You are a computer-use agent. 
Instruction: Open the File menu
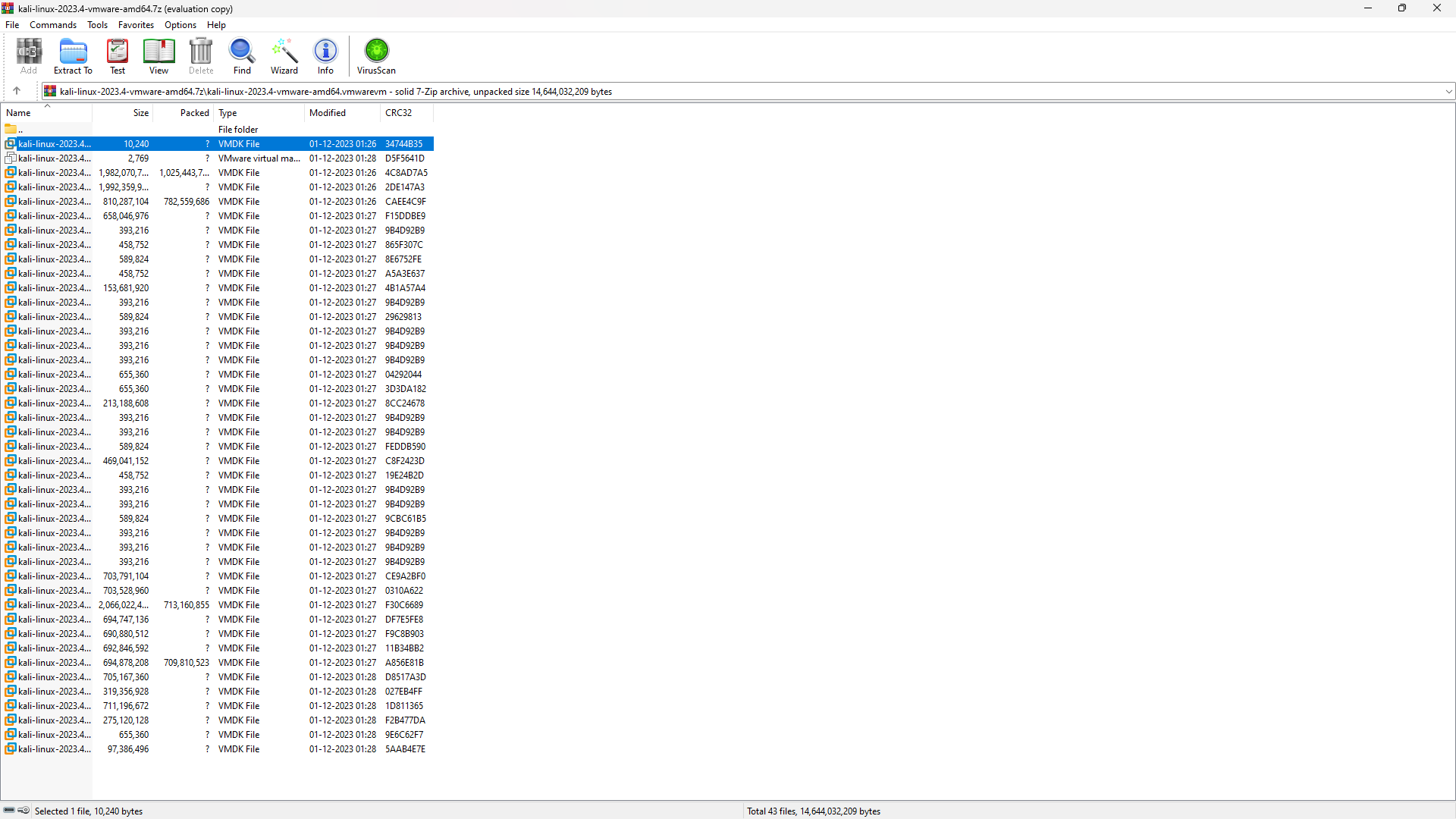coord(12,25)
